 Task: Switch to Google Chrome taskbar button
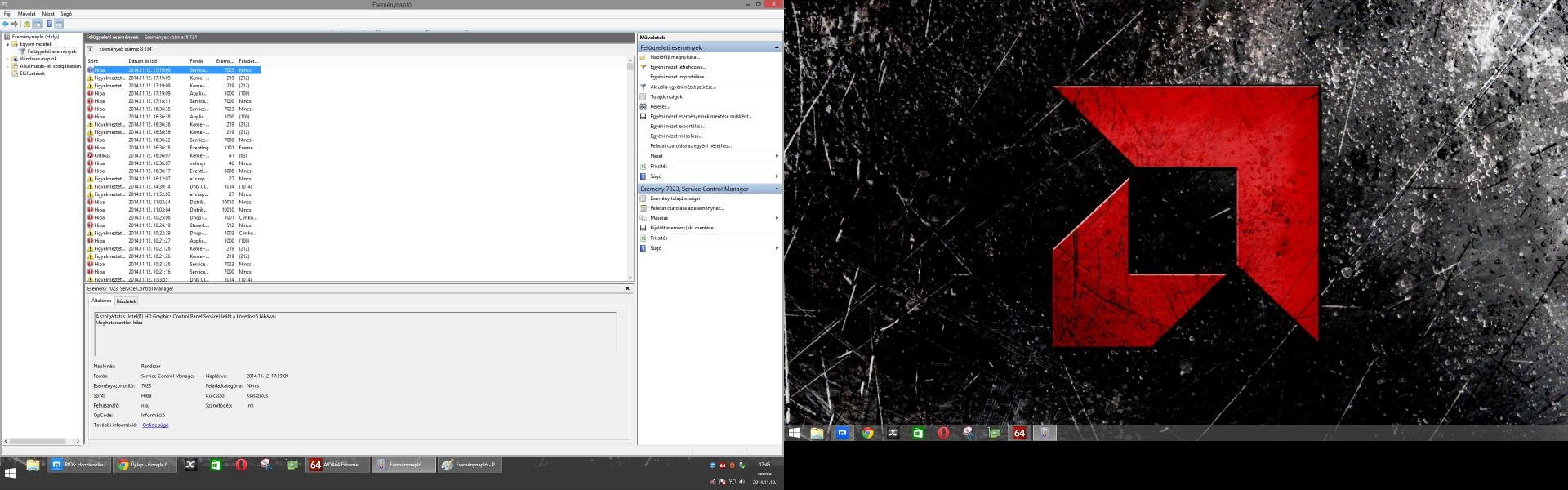click(x=145, y=465)
